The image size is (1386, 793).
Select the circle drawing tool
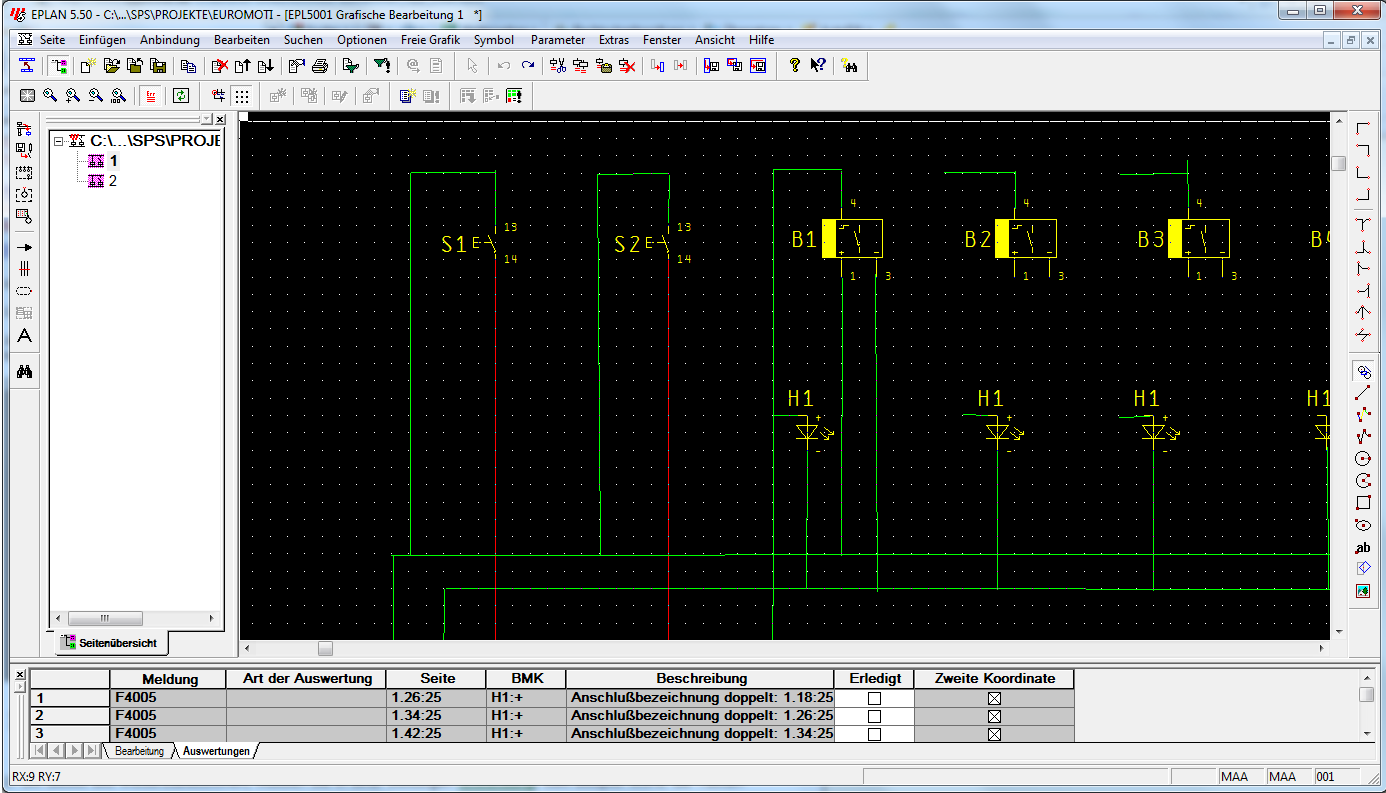tap(1362, 459)
